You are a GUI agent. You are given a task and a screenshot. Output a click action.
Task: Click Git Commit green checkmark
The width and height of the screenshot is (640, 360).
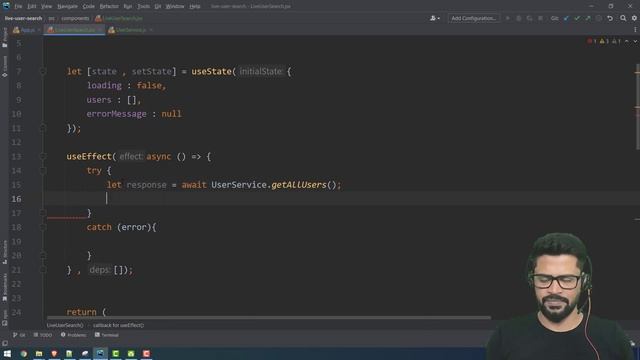577,18
